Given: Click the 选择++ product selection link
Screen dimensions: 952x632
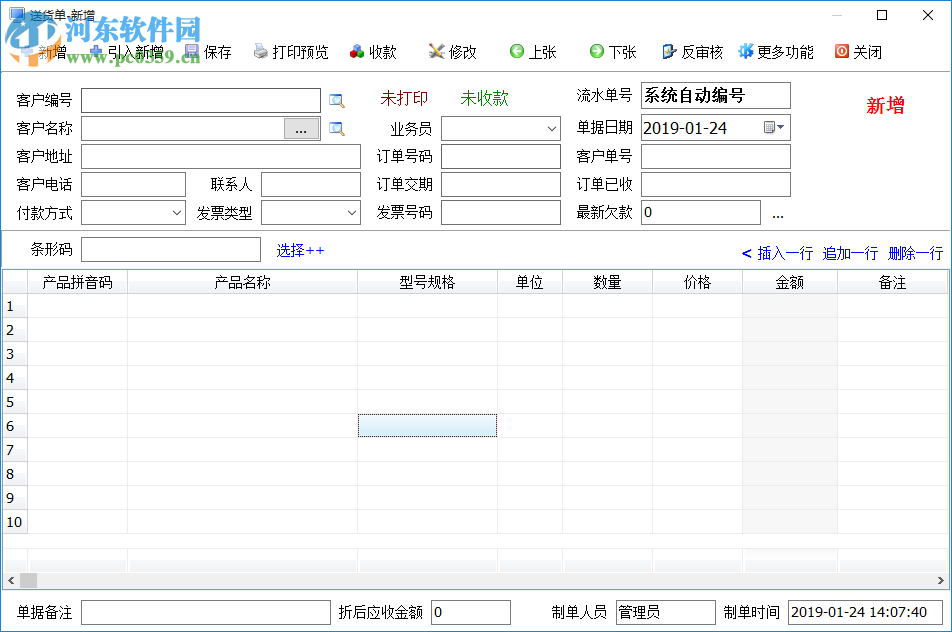Looking at the screenshot, I should pos(300,250).
